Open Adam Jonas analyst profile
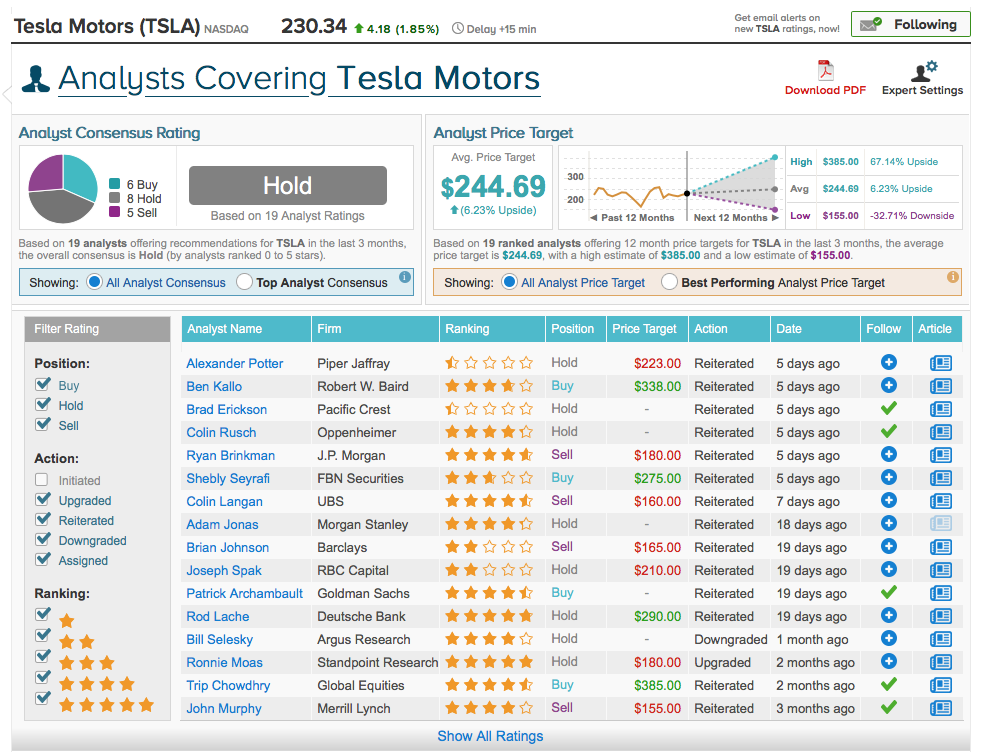Image resolution: width=991 pixels, height=752 pixels. [x=222, y=525]
